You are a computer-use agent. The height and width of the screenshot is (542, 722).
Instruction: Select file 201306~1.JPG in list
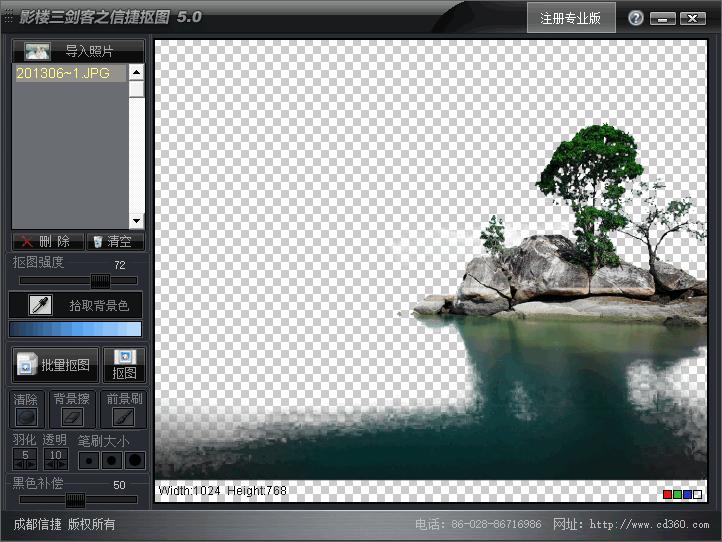click(x=70, y=73)
